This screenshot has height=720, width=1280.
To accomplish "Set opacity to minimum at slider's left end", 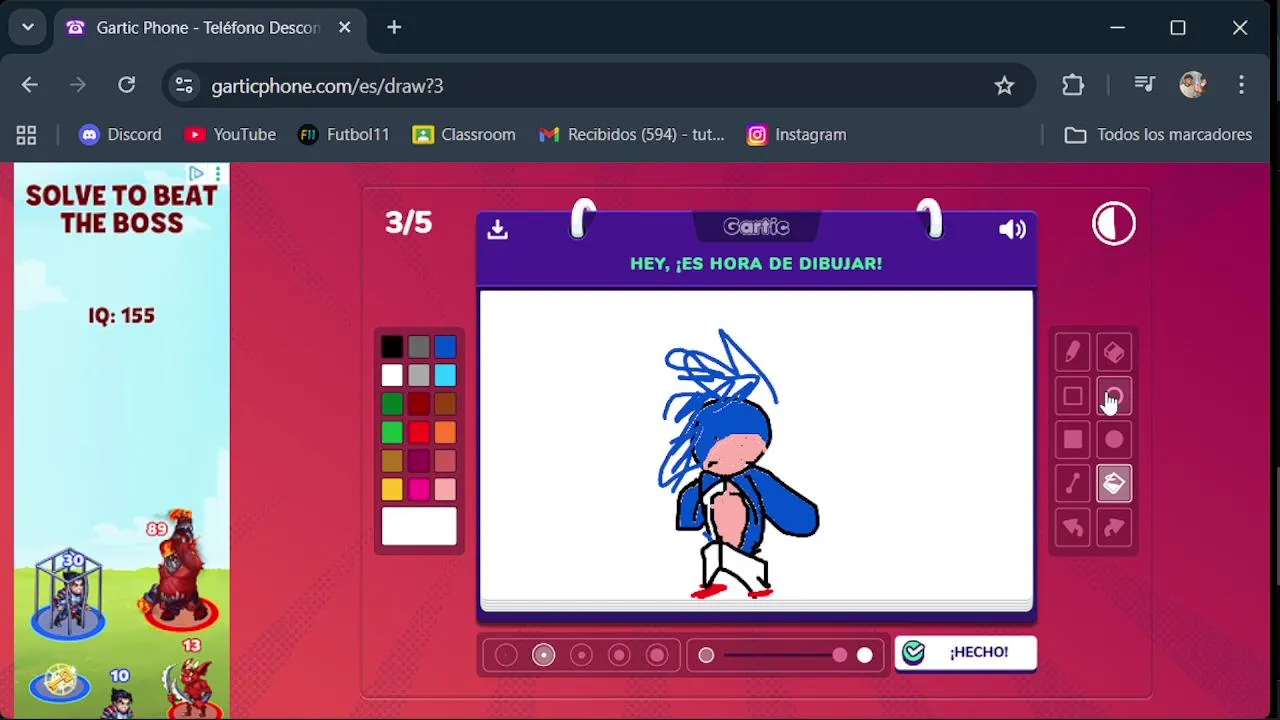I will coord(706,655).
